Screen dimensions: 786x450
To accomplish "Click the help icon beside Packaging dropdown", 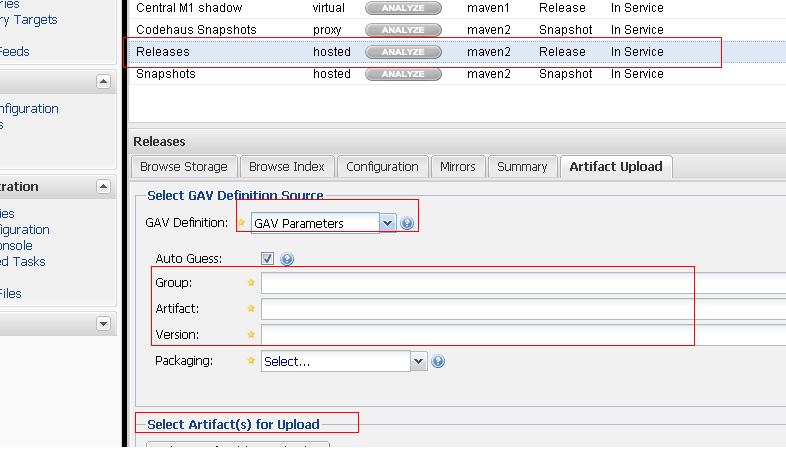I will click(437, 362).
